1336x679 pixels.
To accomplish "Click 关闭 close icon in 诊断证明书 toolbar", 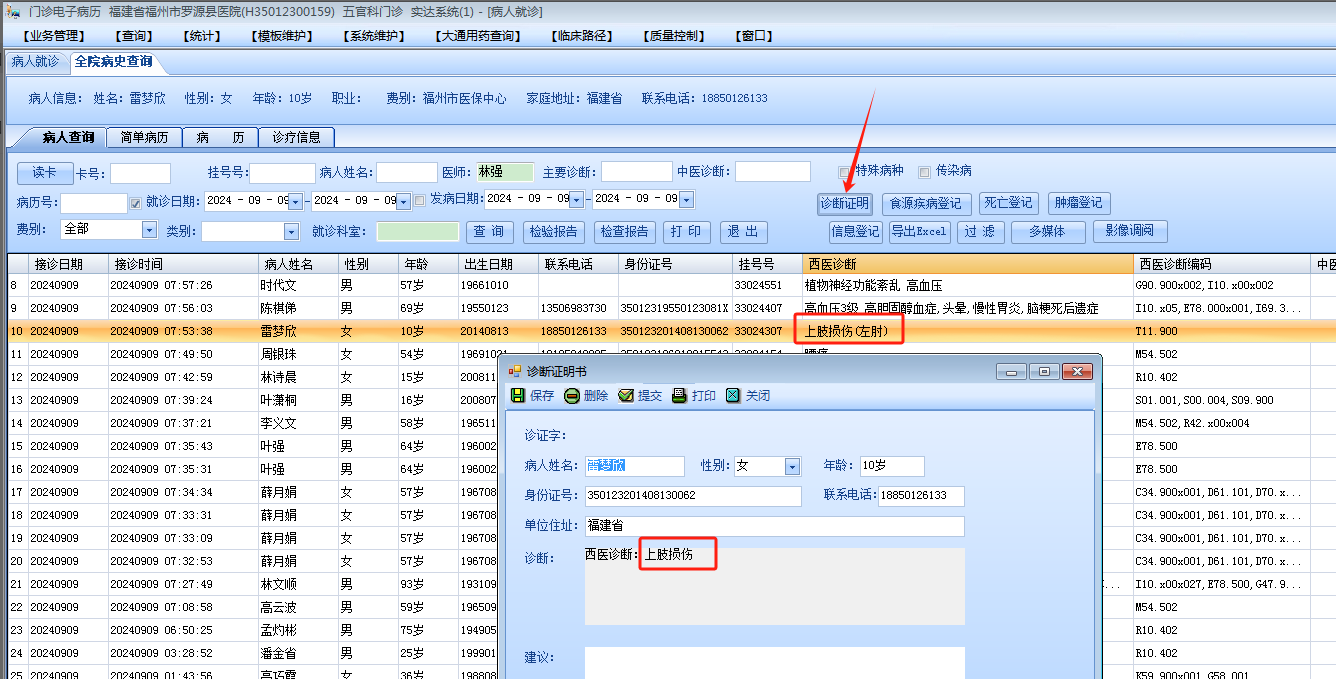I will click(x=733, y=396).
